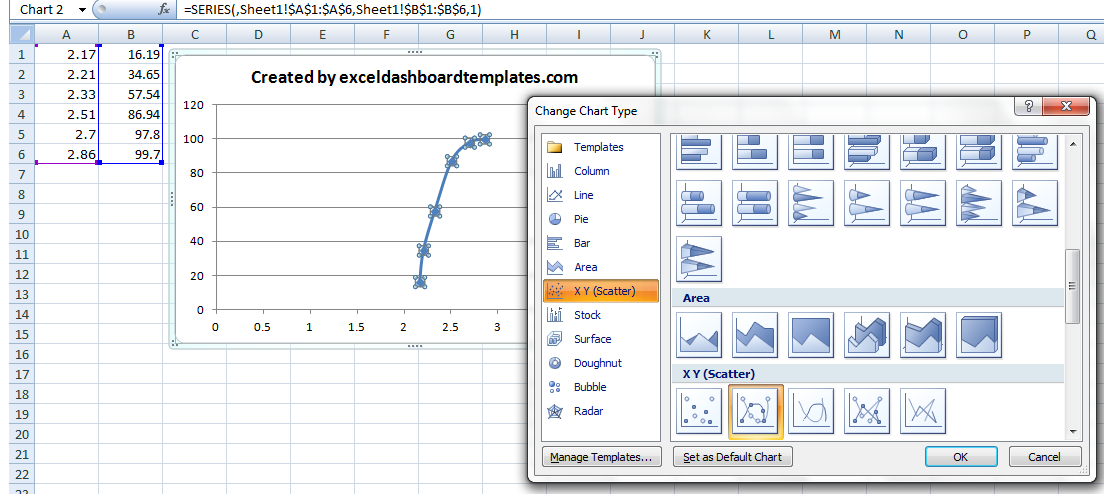The image size is (1104, 494).
Task: Click the Insert Function fx button
Action: click(164, 9)
